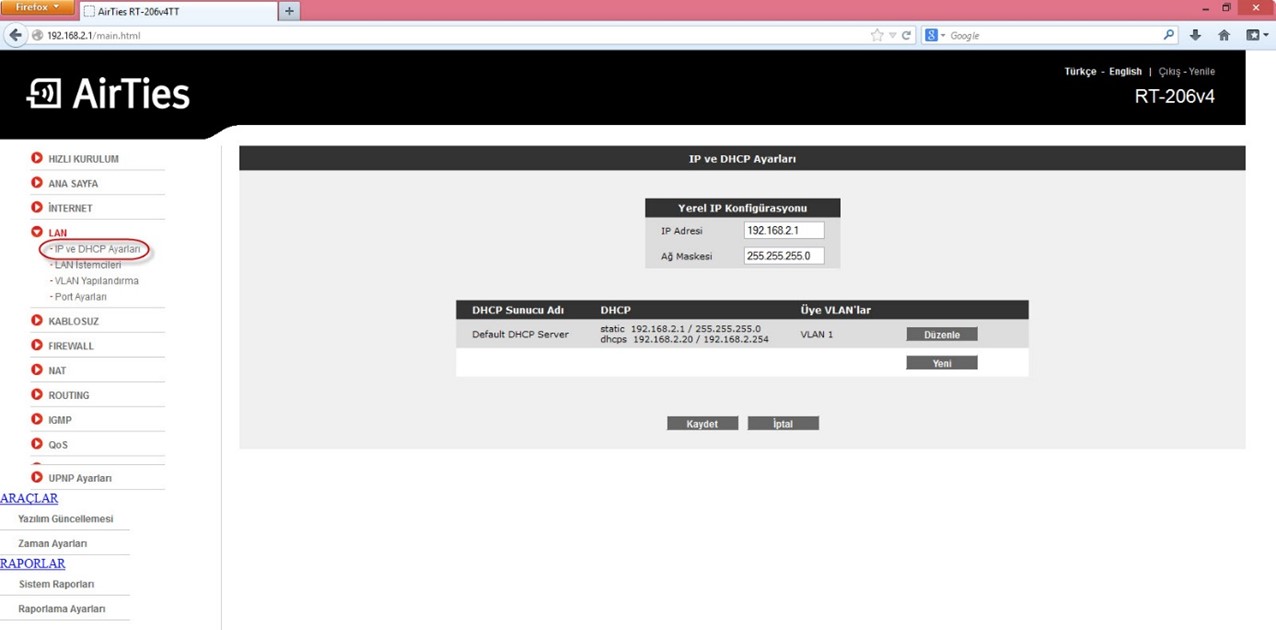Open the Firefox menu button
The image size is (1276, 630).
coord(38,7)
